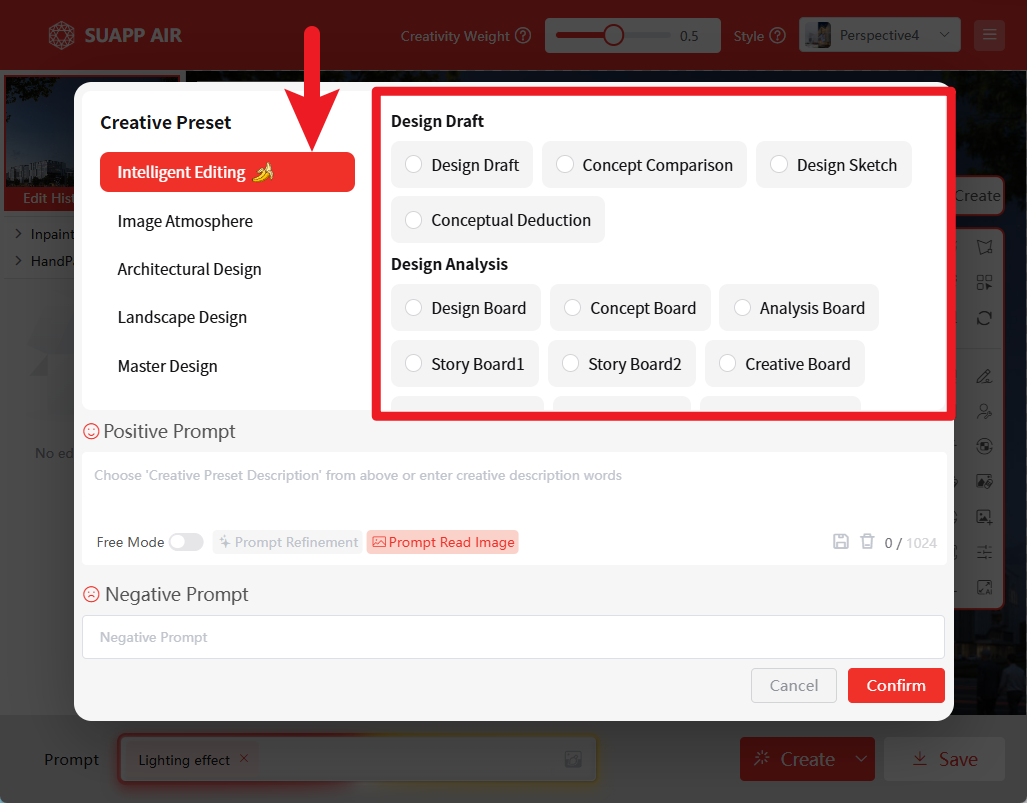Viewport: 1027px width, 803px height.
Task: Open the Style dropdown showing Perspective4
Action: 880,35
